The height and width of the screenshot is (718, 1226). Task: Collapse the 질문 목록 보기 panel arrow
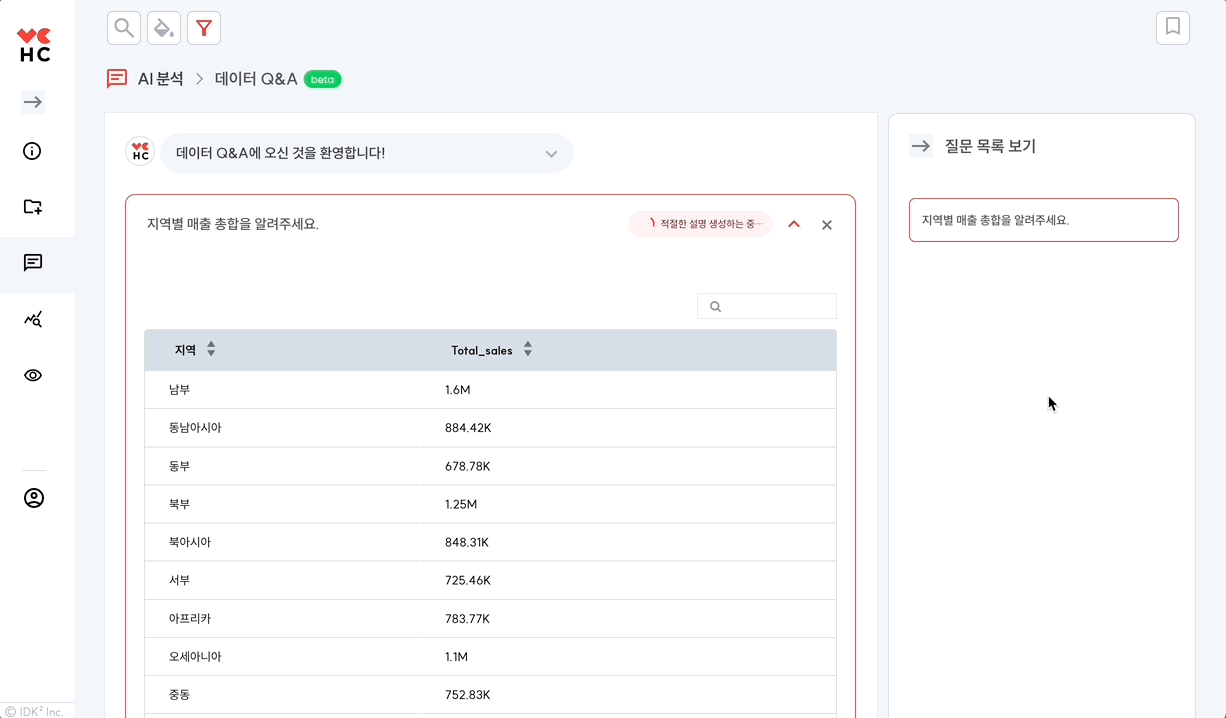920,146
